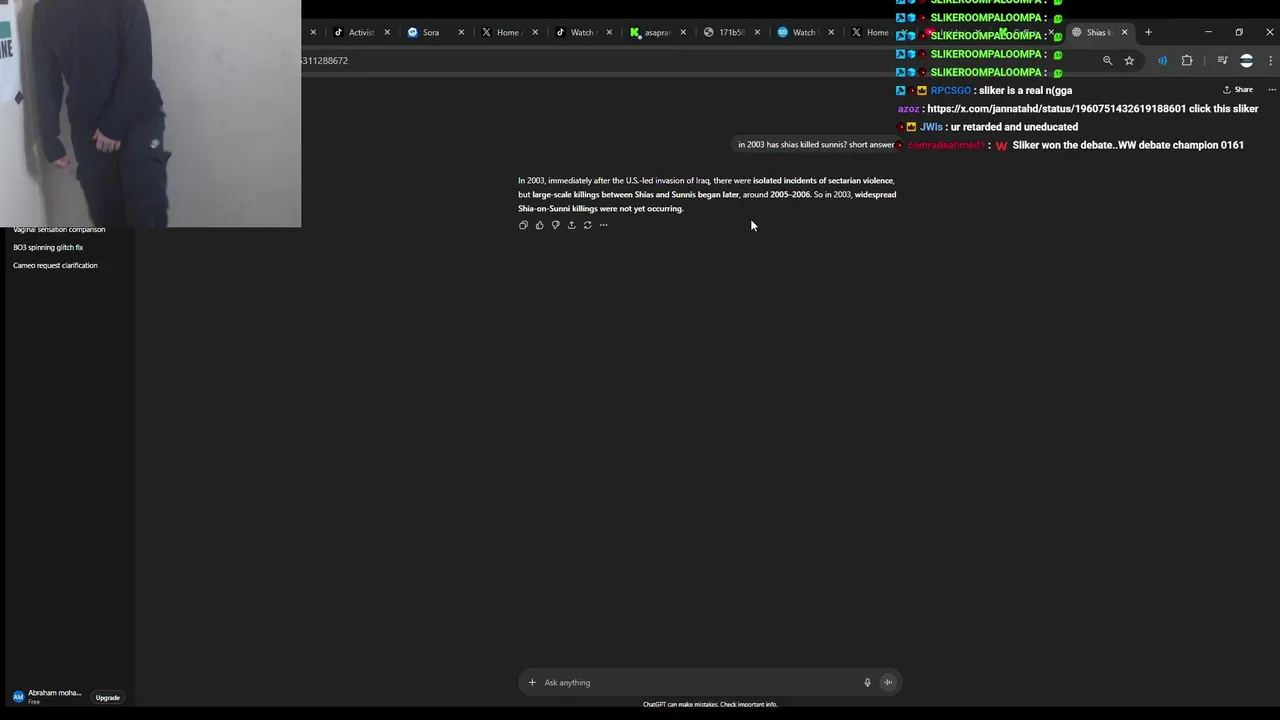Bookmark this page with the star icon
This screenshot has width=1280, height=720.
pyautogui.click(x=1129, y=61)
